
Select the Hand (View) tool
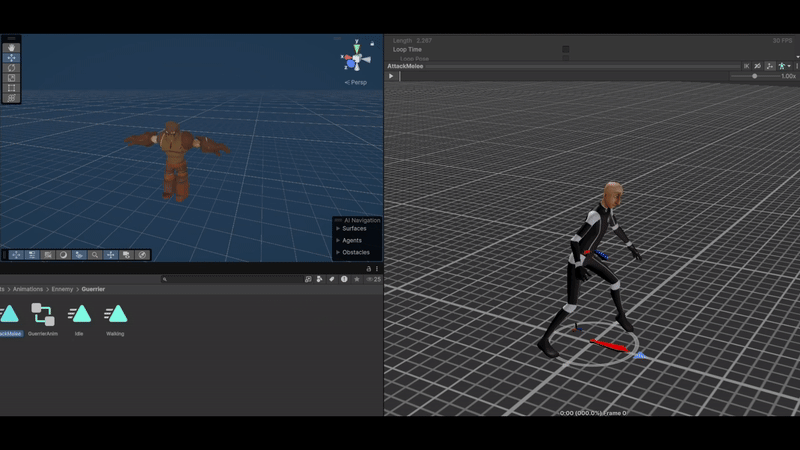11,47
